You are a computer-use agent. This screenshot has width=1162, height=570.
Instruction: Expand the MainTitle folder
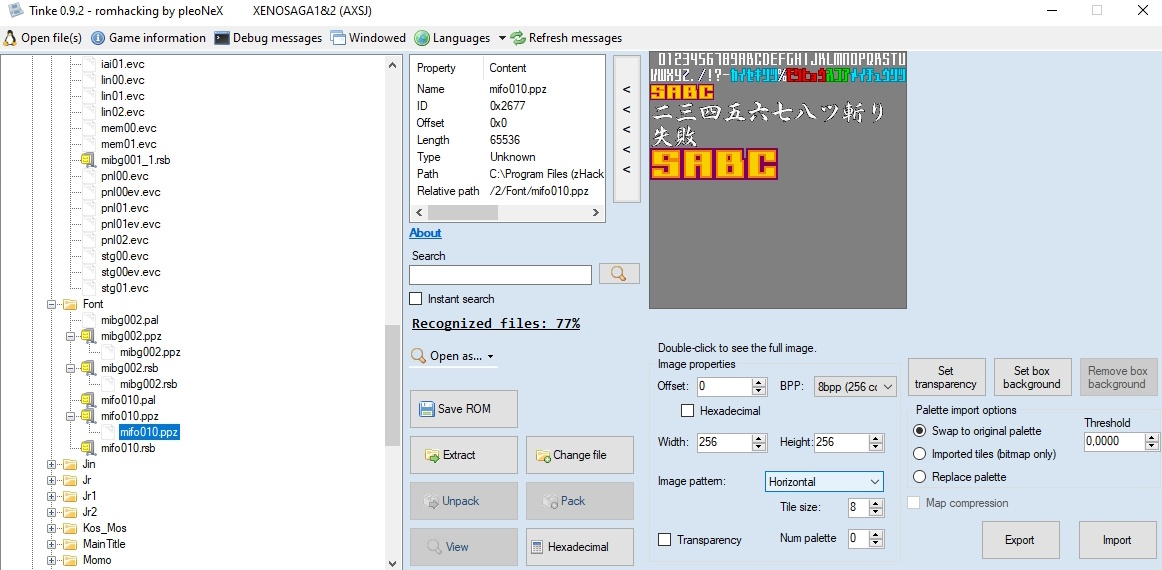(52, 544)
